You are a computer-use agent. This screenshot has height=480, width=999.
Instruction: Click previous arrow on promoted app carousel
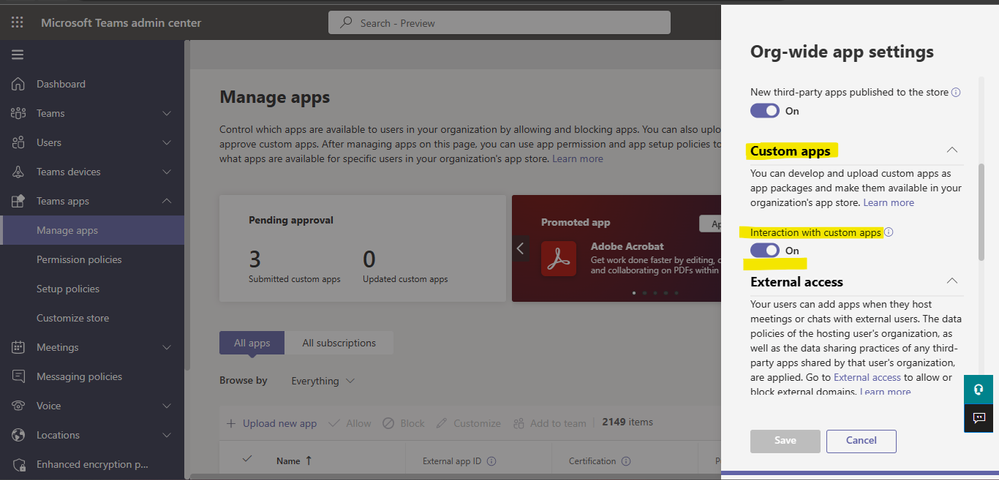click(520, 248)
